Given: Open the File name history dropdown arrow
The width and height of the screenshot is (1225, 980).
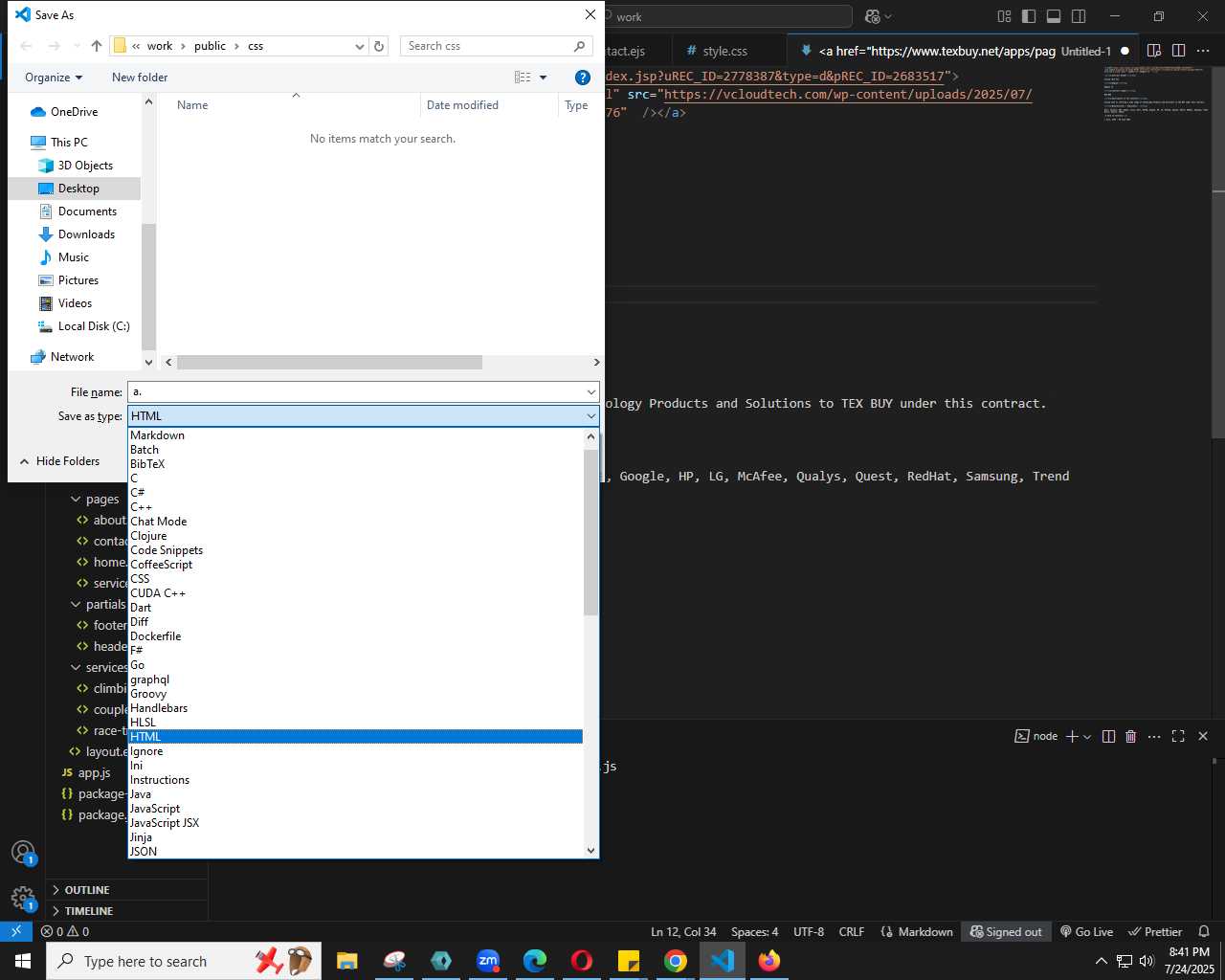Looking at the screenshot, I should tap(591, 391).
